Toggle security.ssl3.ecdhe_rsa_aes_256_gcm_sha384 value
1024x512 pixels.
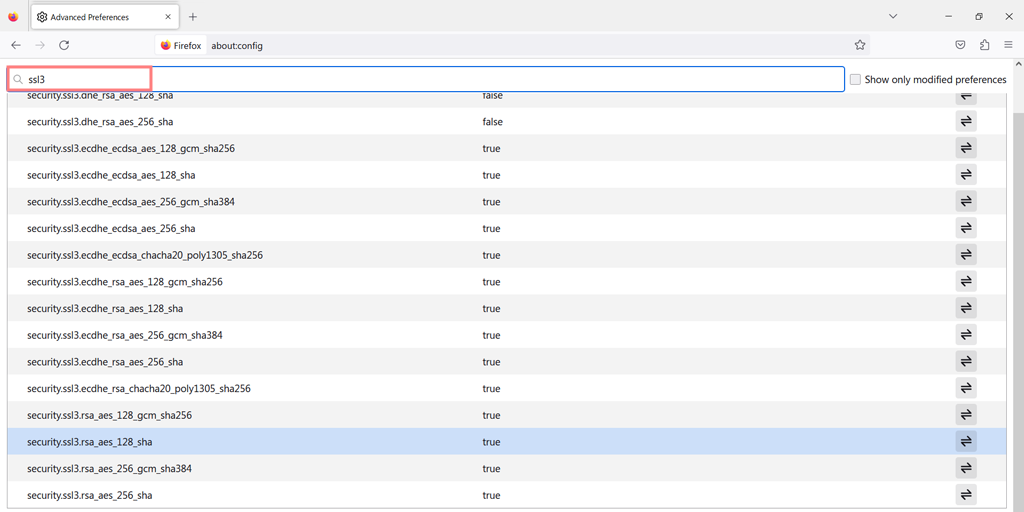coord(966,335)
